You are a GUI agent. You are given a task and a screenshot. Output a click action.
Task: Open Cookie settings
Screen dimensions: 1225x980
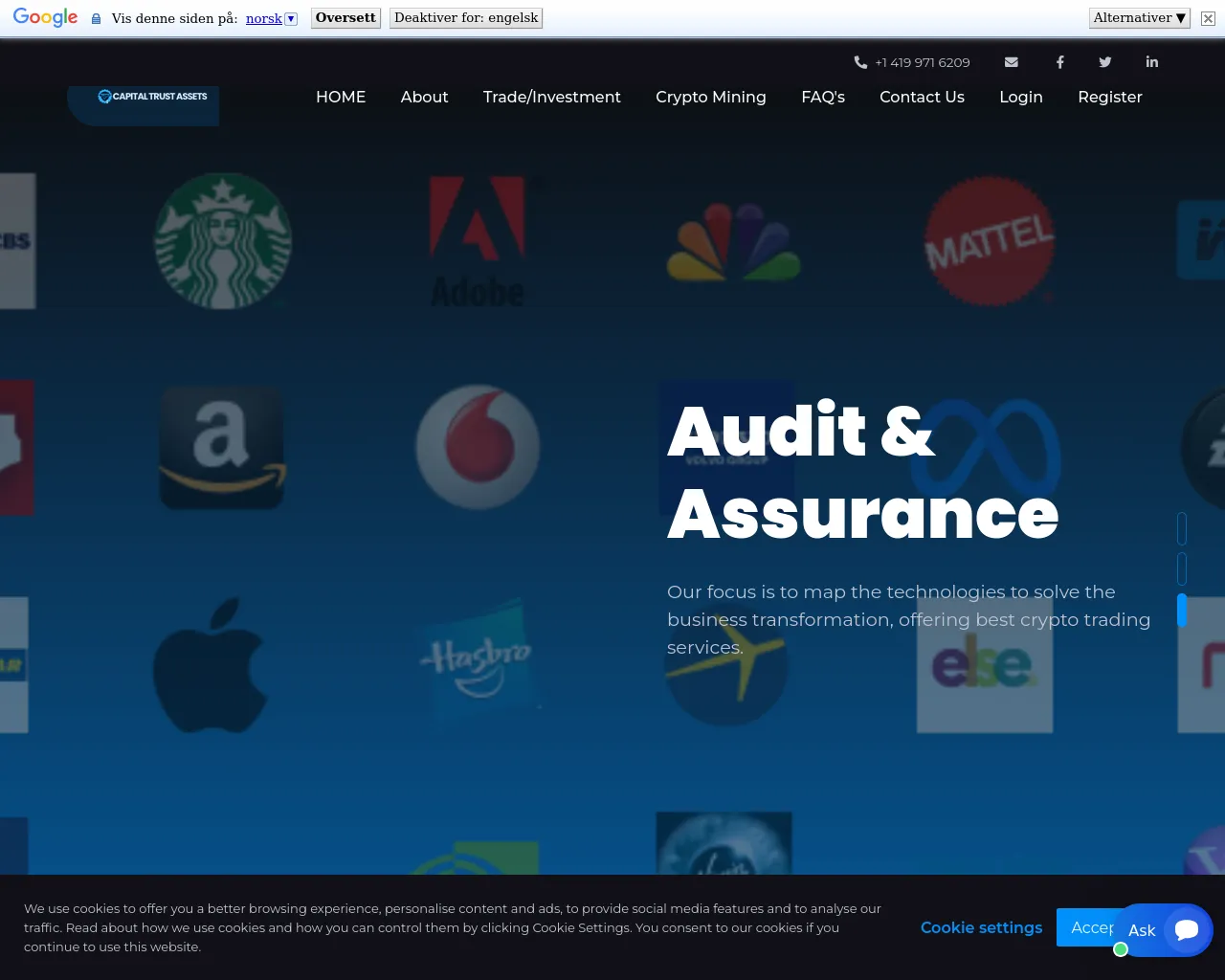point(981,927)
